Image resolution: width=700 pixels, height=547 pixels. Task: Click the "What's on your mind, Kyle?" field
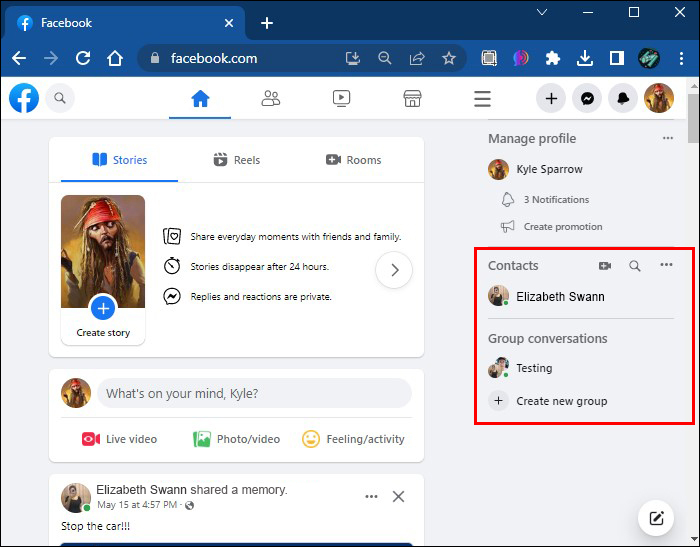pyautogui.click(x=254, y=394)
